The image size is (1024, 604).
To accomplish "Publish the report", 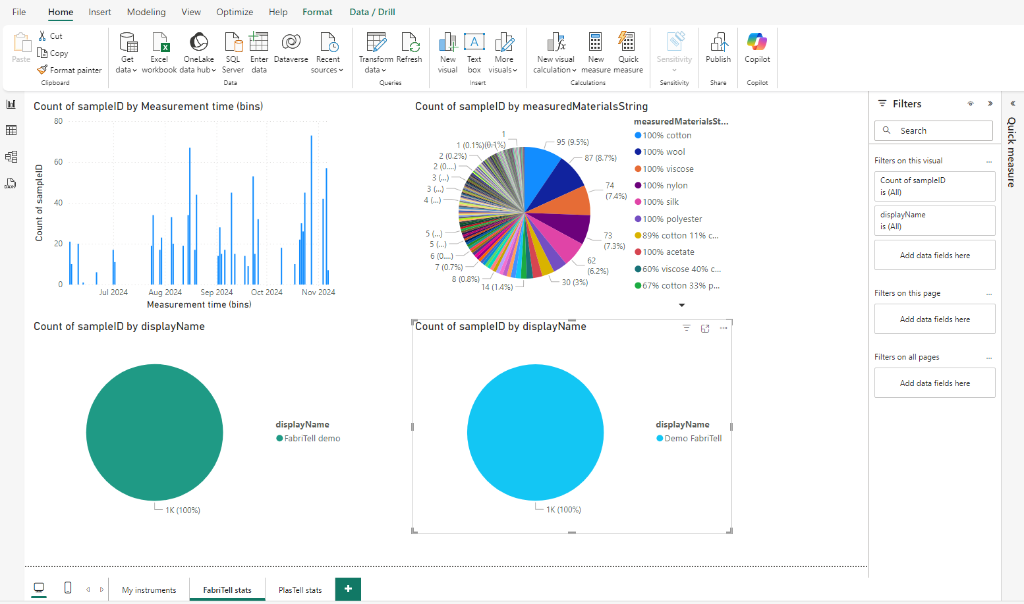I will [x=718, y=48].
